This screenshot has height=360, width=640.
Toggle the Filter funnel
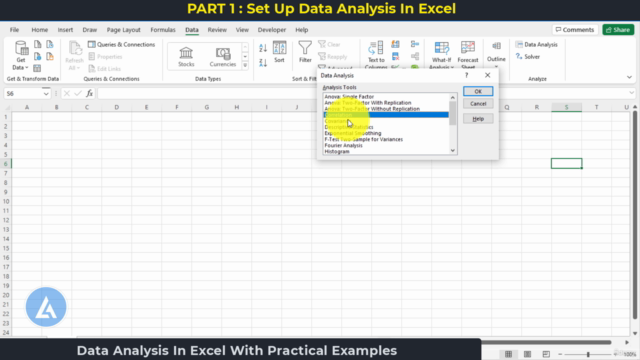pos(305,52)
